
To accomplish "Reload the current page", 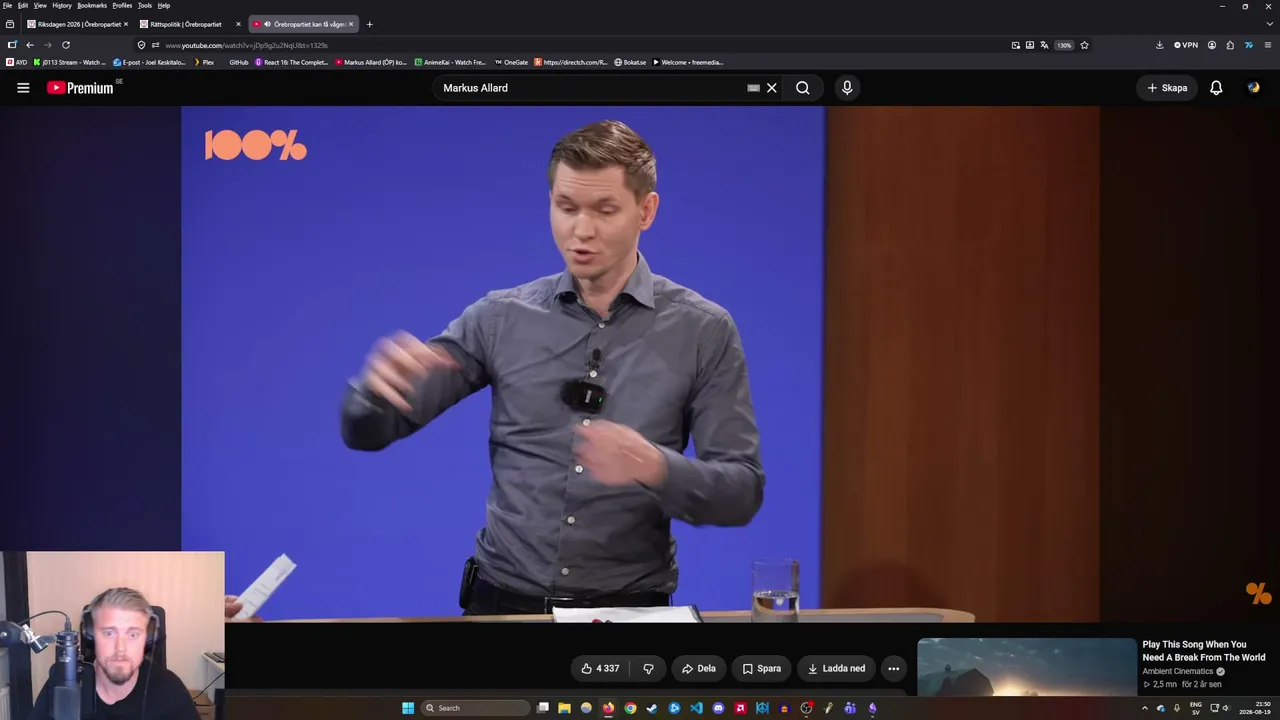I will point(66,45).
